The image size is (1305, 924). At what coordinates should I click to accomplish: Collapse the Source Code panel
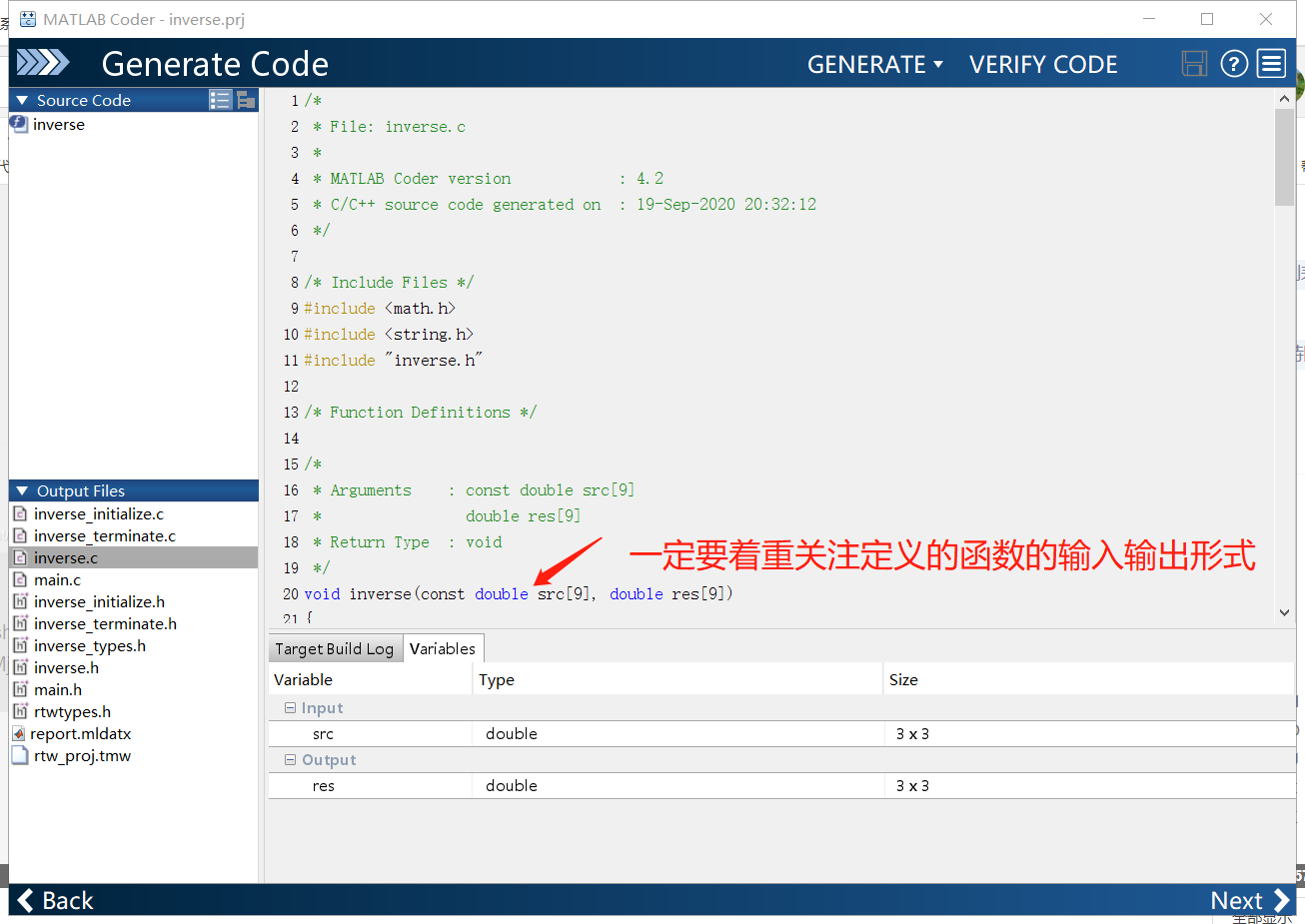22,100
